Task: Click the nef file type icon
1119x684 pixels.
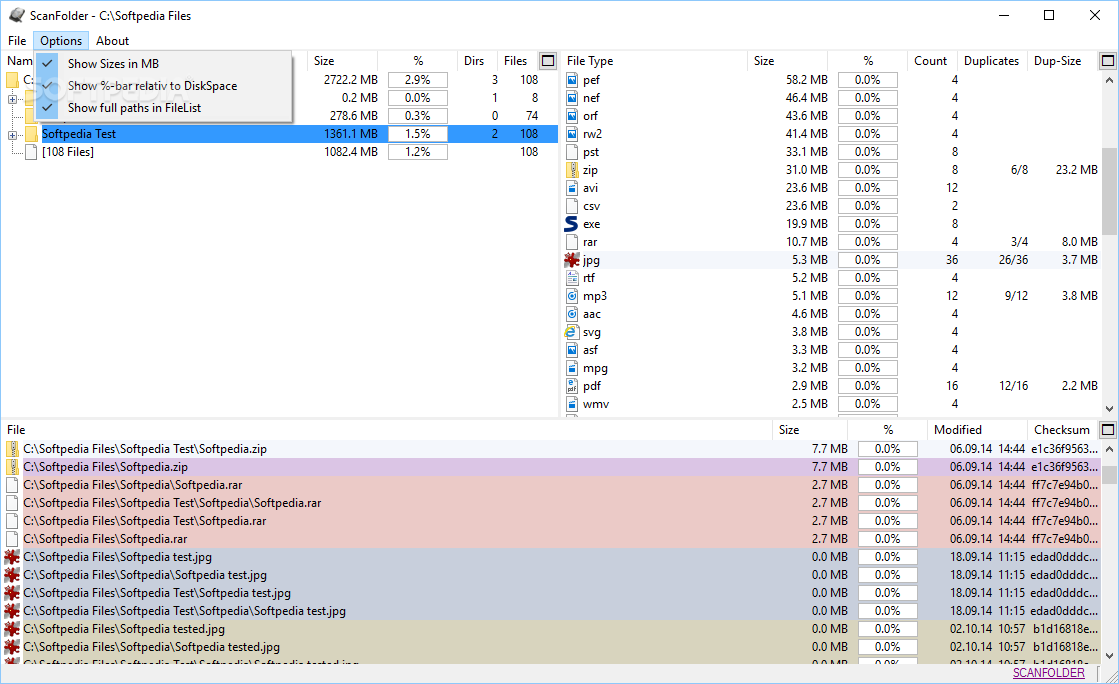Action: (x=572, y=98)
